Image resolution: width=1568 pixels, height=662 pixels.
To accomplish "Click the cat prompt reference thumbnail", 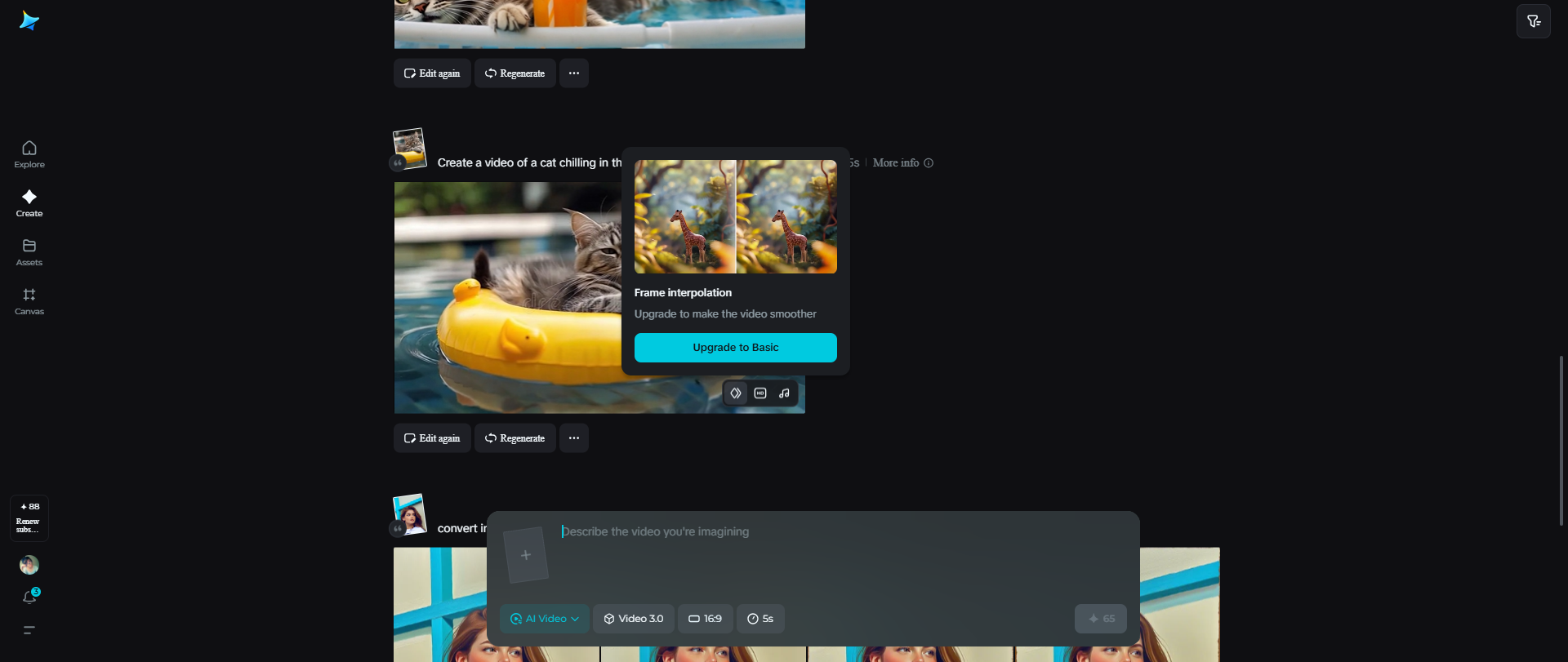I will coord(409,149).
